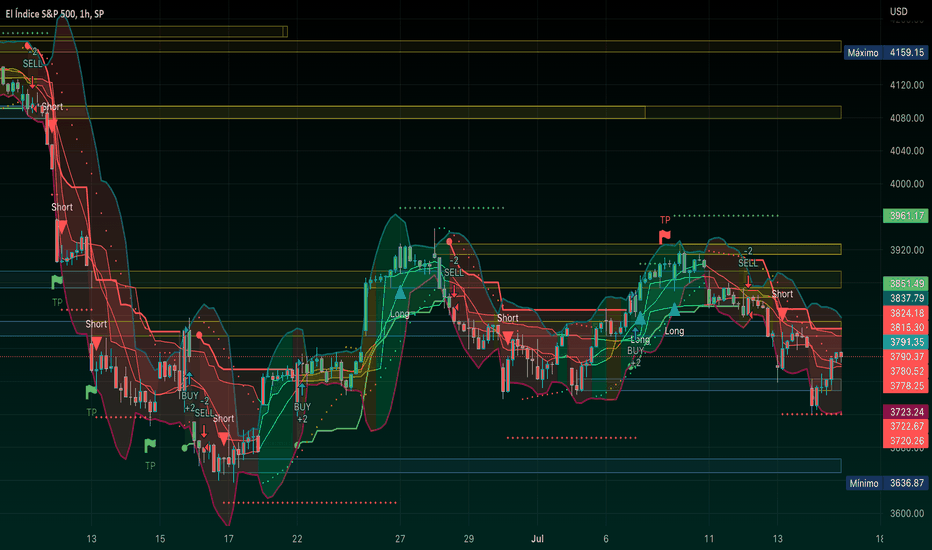Screen dimensions: 932x550
Task: Click the 27 date on time axis
Action: click(400, 539)
